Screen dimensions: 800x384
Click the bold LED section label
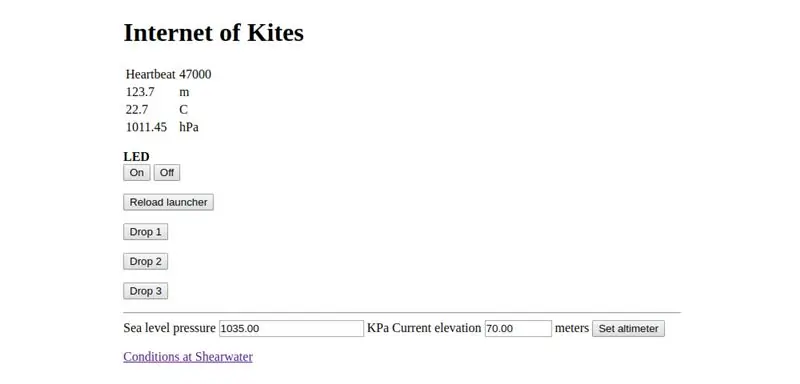point(136,157)
